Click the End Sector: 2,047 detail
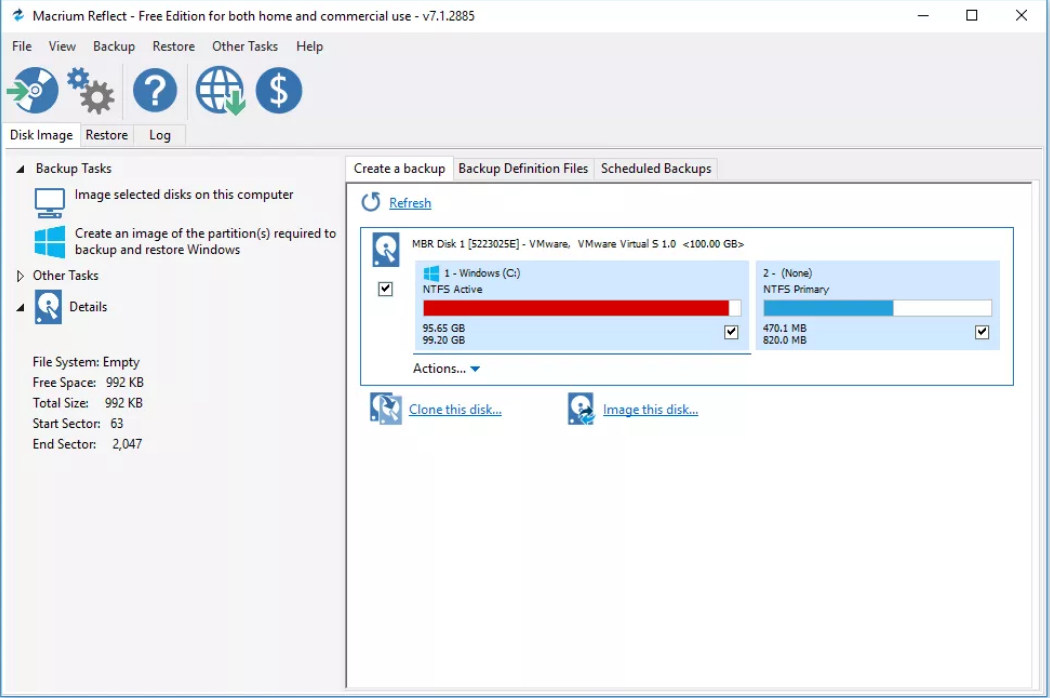The width and height of the screenshot is (1050, 698). (87, 444)
